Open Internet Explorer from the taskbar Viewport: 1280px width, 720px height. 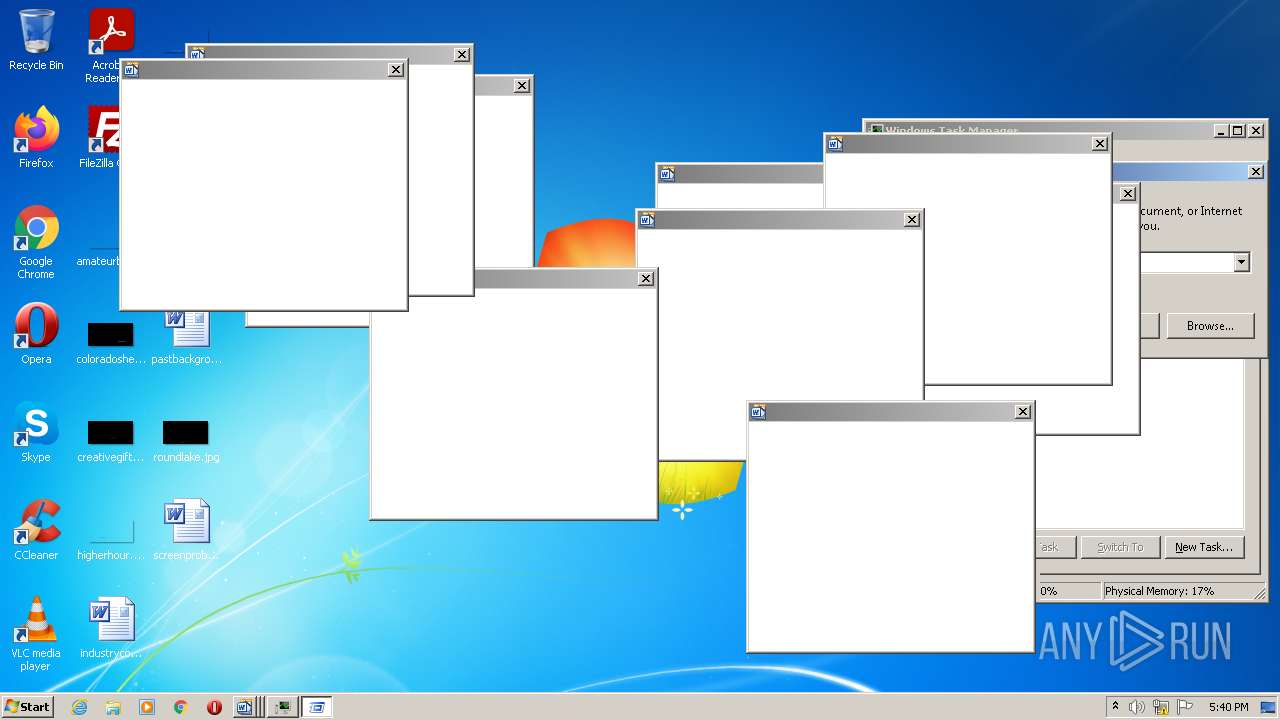[79, 707]
